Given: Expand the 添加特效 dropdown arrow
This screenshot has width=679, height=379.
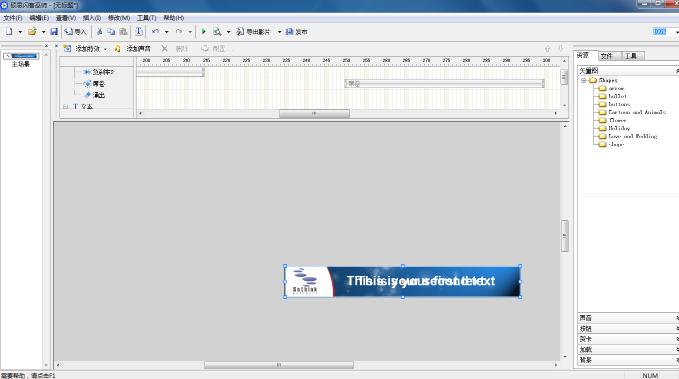Looking at the screenshot, I should point(105,49).
